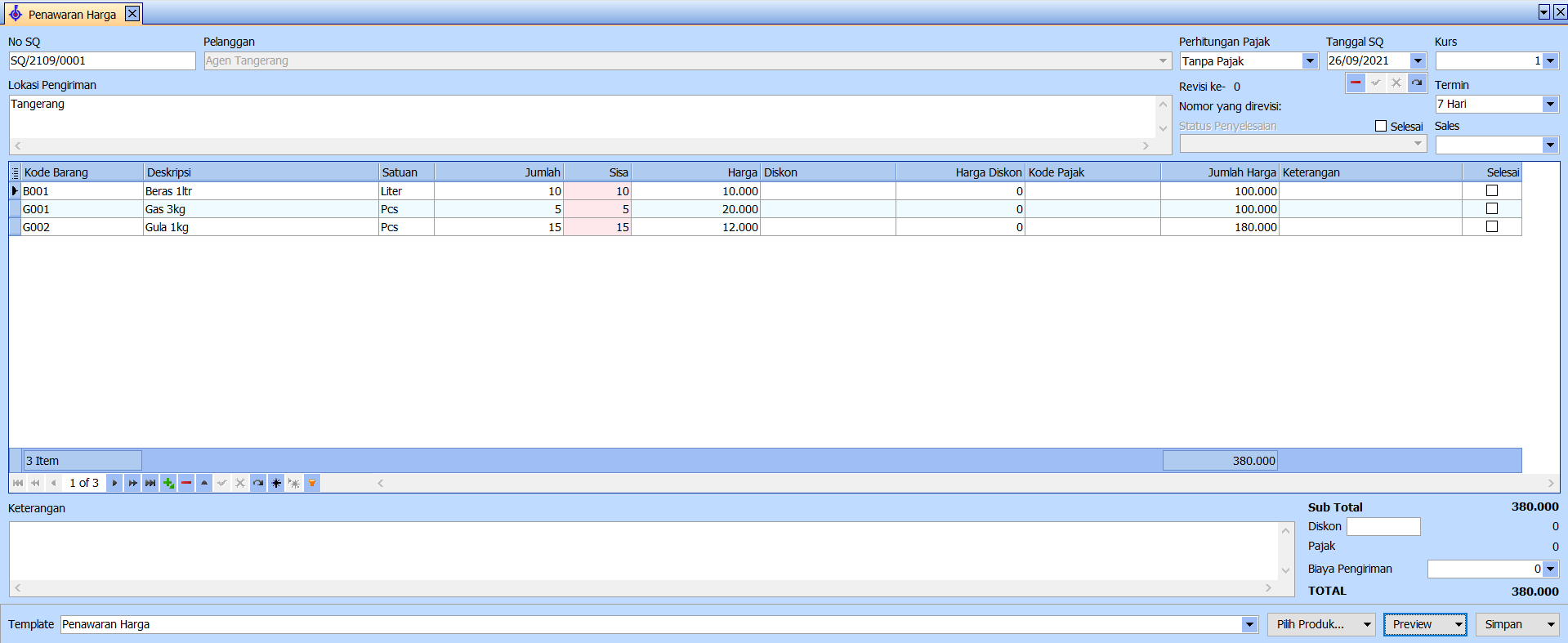The width and height of the screenshot is (1568, 643).
Task: Open grid column chooser icon at header corner
Action: coord(15,172)
